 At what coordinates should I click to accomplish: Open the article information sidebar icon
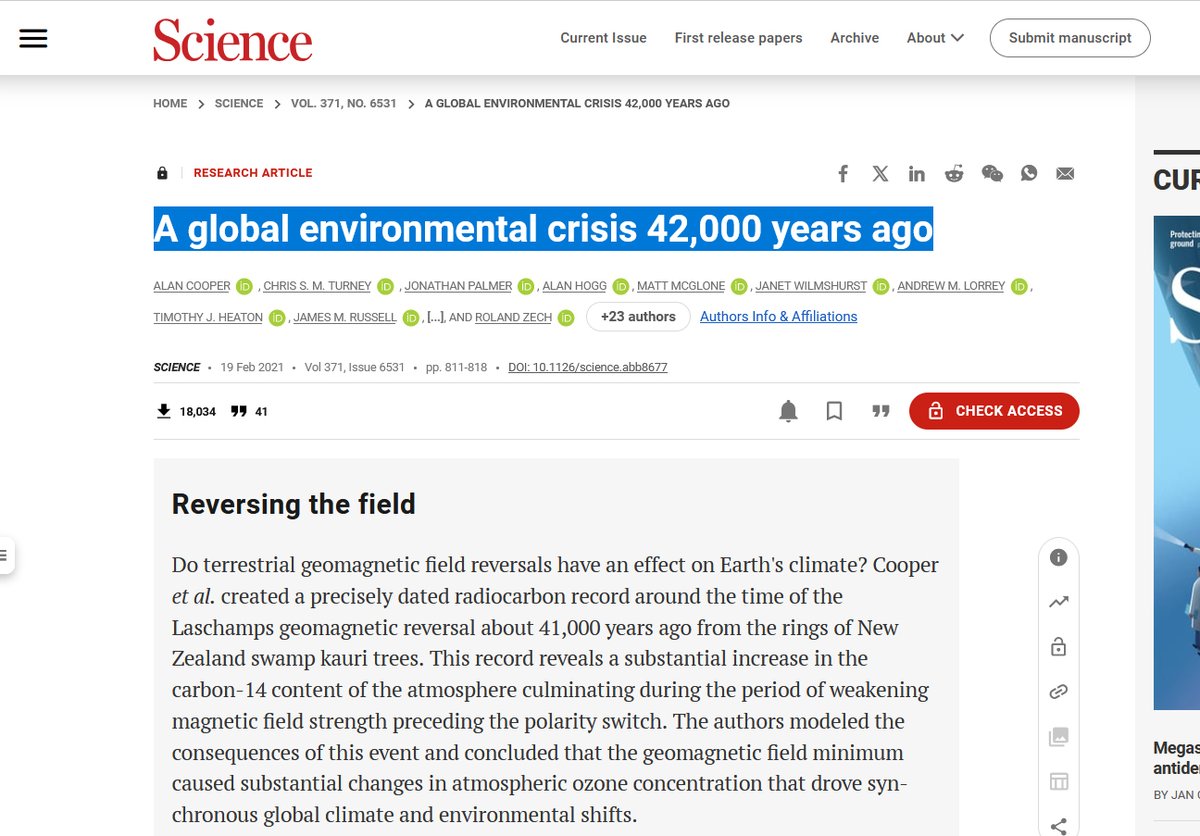click(1058, 558)
